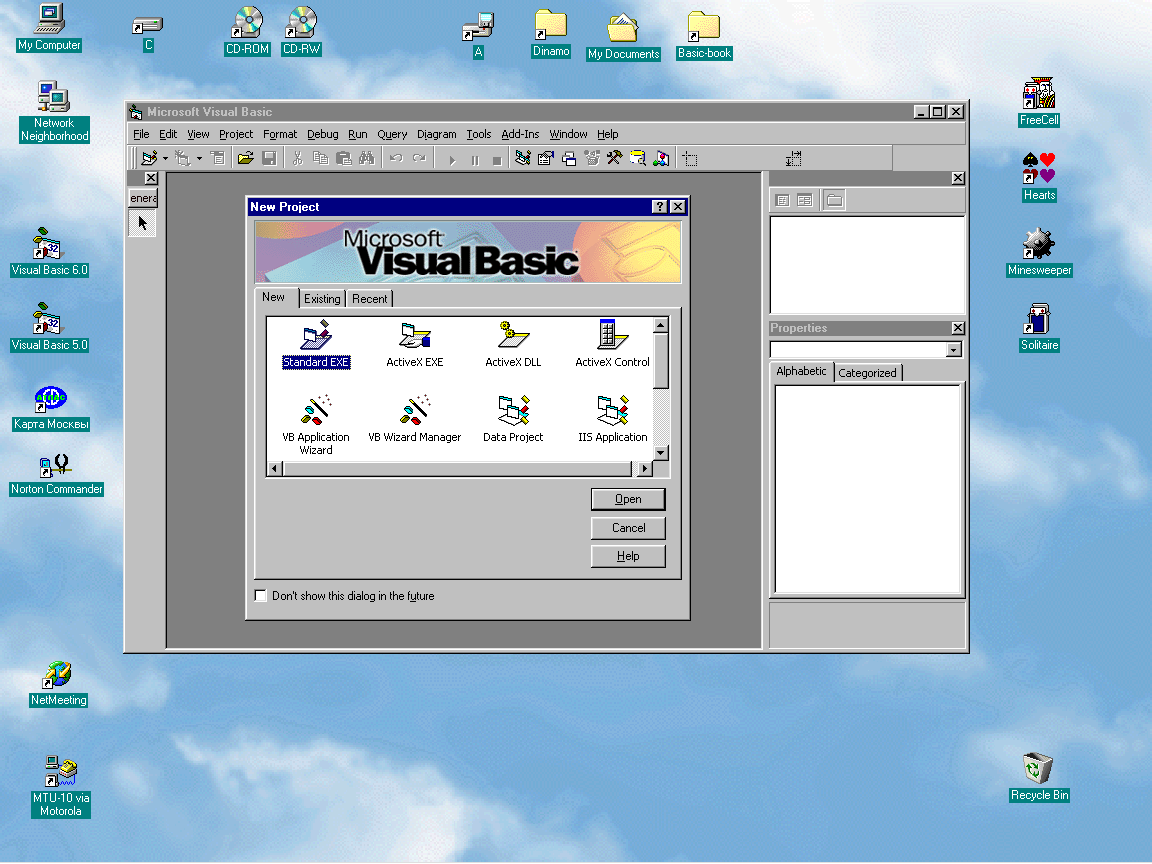Click the Redo toolbar icon
The height and width of the screenshot is (864, 1152).
tap(419, 158)
